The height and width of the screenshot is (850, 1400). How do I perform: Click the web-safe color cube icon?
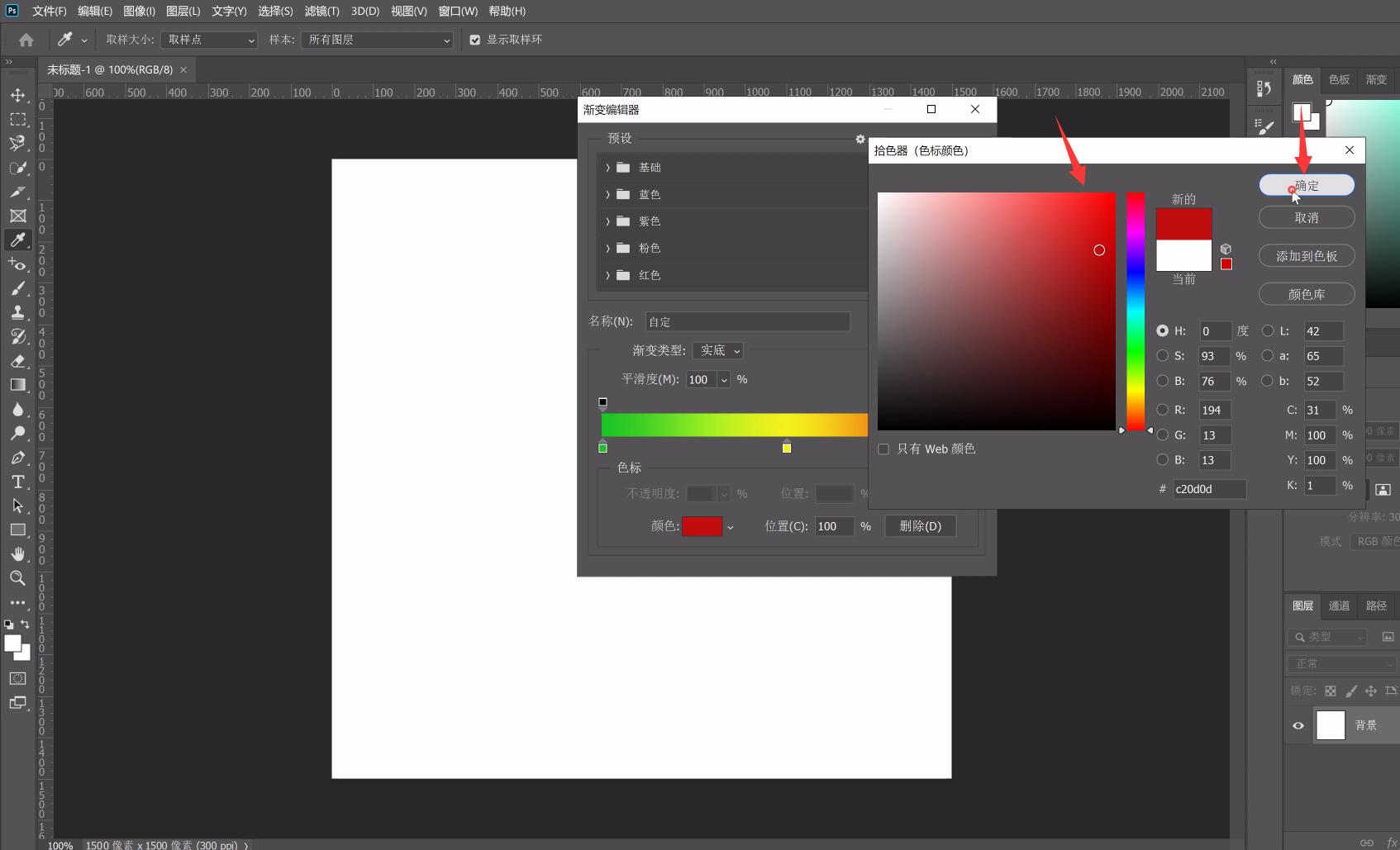tap(1226, 249)
